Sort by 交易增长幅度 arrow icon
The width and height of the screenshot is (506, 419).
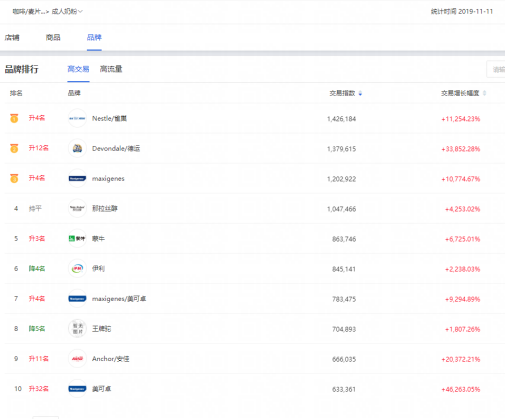tap(484, 93)
